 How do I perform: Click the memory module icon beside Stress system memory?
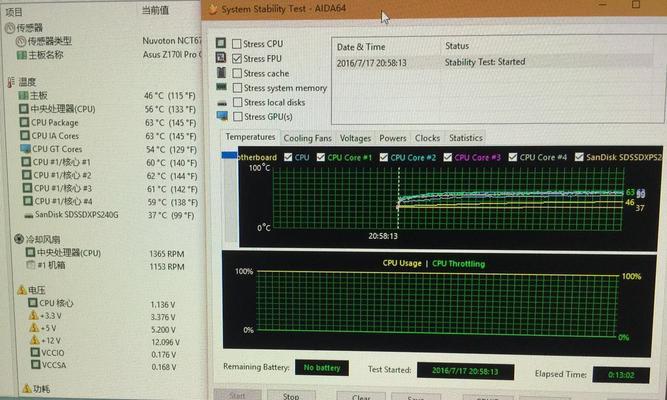click(221, 87)
